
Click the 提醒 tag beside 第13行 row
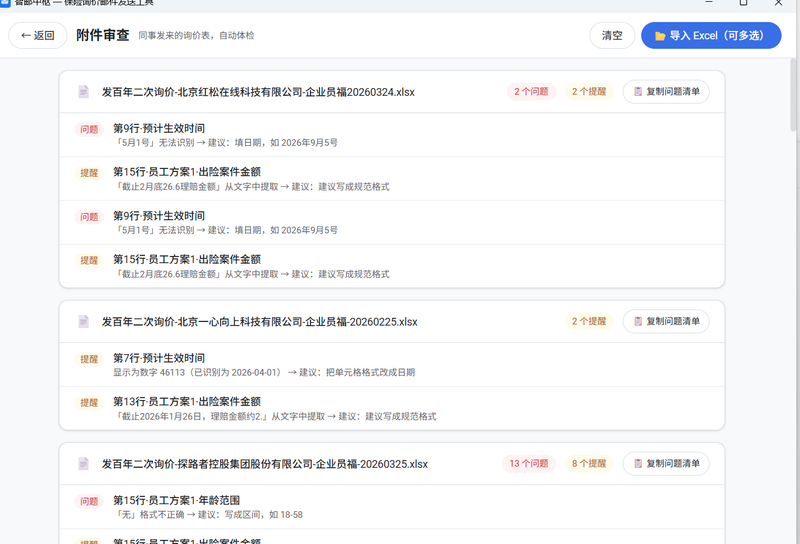point(89,403)
